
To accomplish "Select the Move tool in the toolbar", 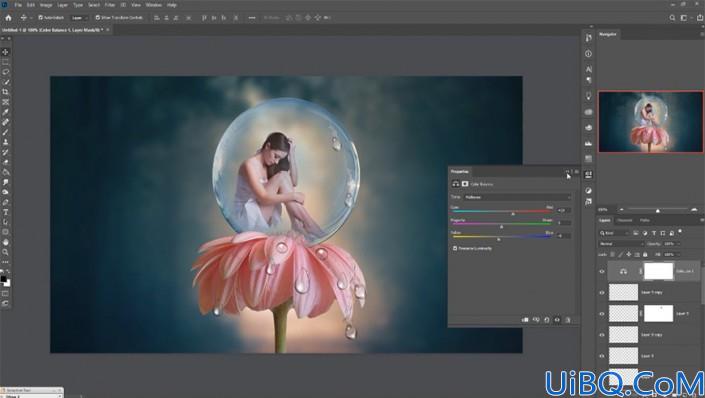I will [5, 52].
